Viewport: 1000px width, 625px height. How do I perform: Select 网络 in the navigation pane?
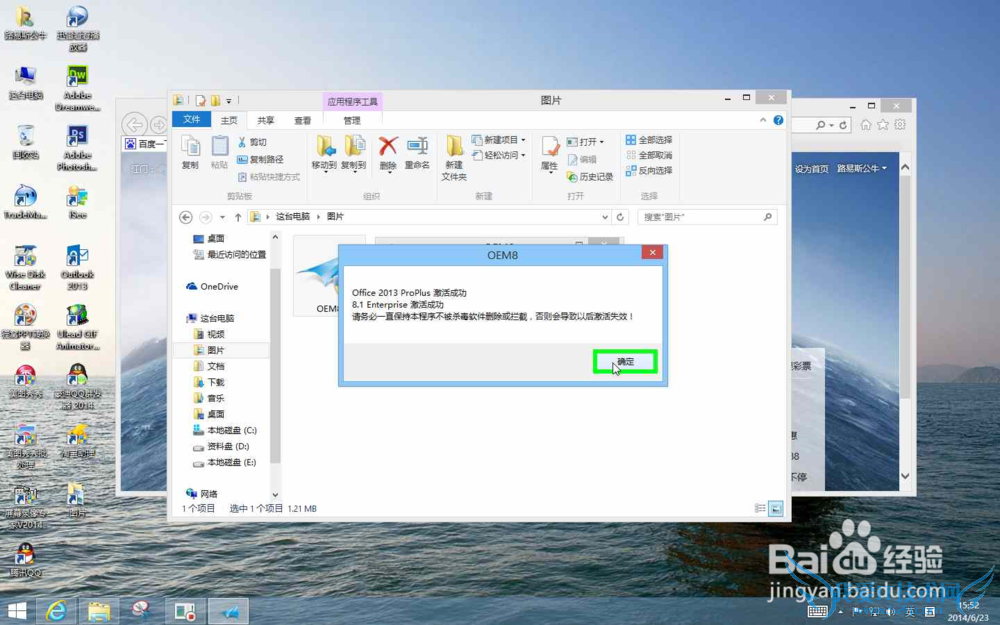pos(202,494)
